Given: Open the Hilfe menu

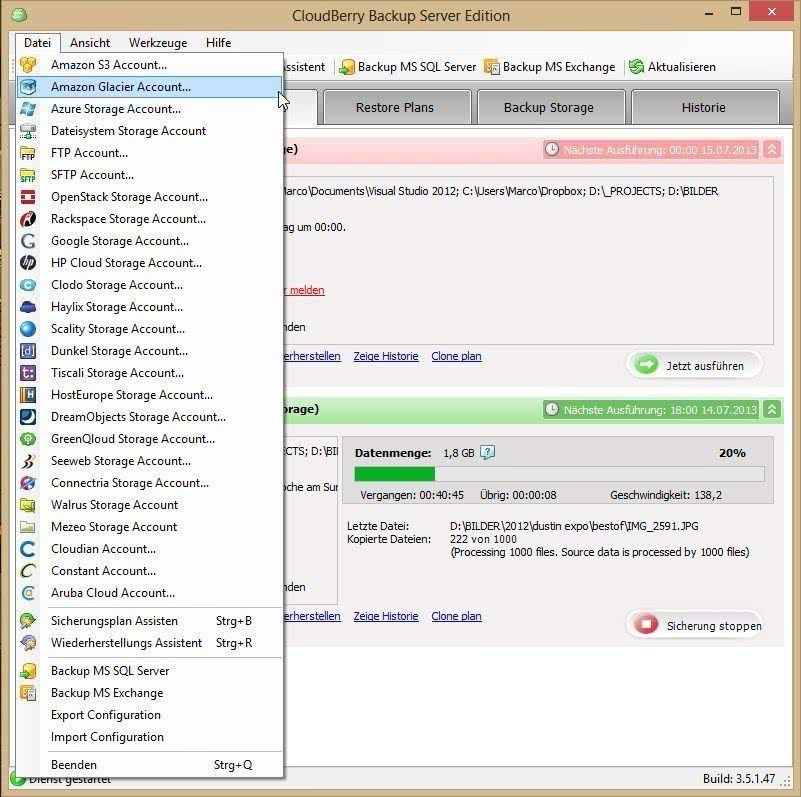Looking at the screenshot, I should (219, 42).
